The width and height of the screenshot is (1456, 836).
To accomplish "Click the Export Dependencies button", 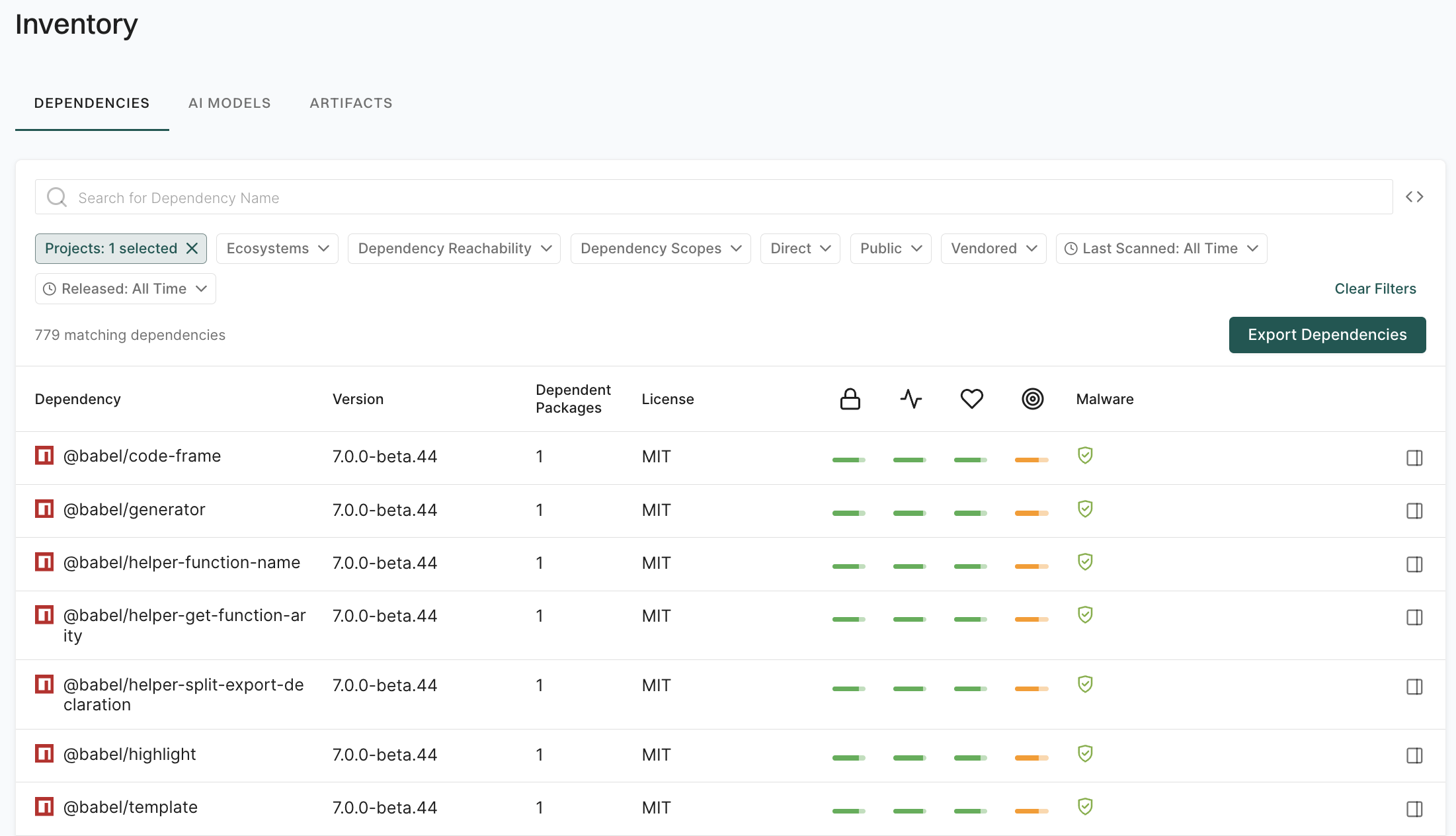I will click(1327, 335).
